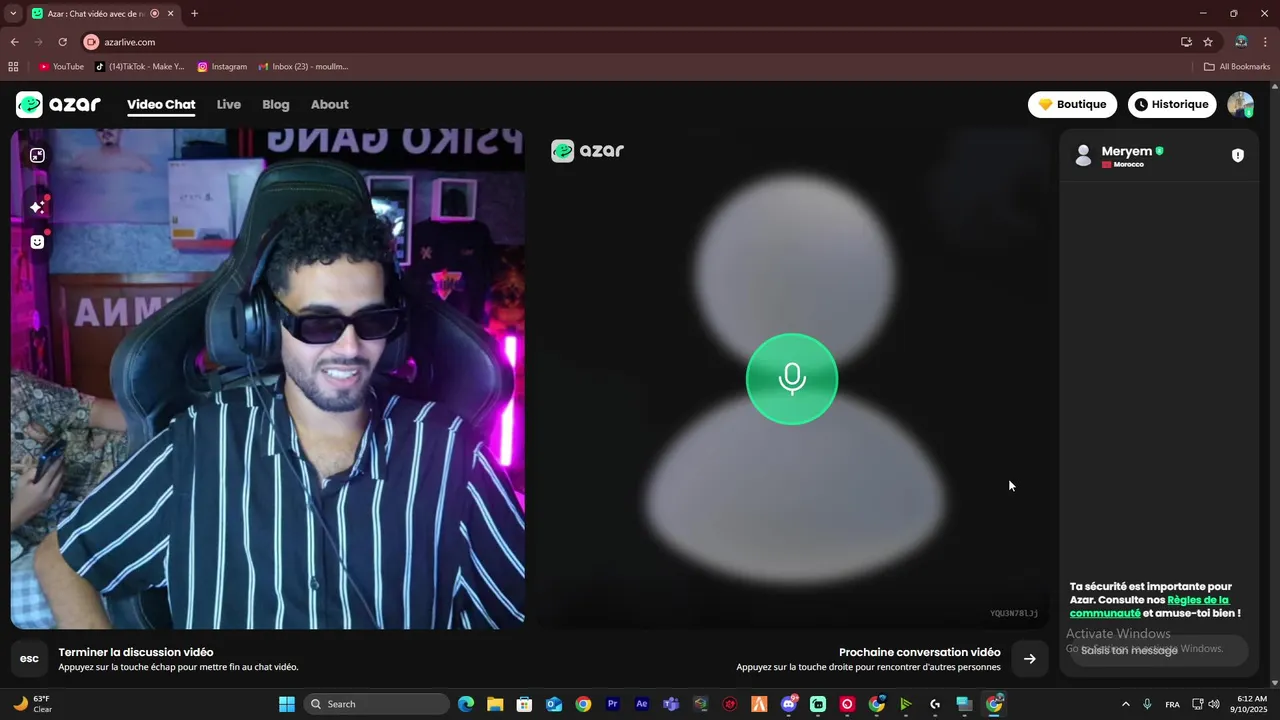The height and width of the screenshot is (720, 1280).
Task: Open the About menu item
Action: click(x=330, y=104)
